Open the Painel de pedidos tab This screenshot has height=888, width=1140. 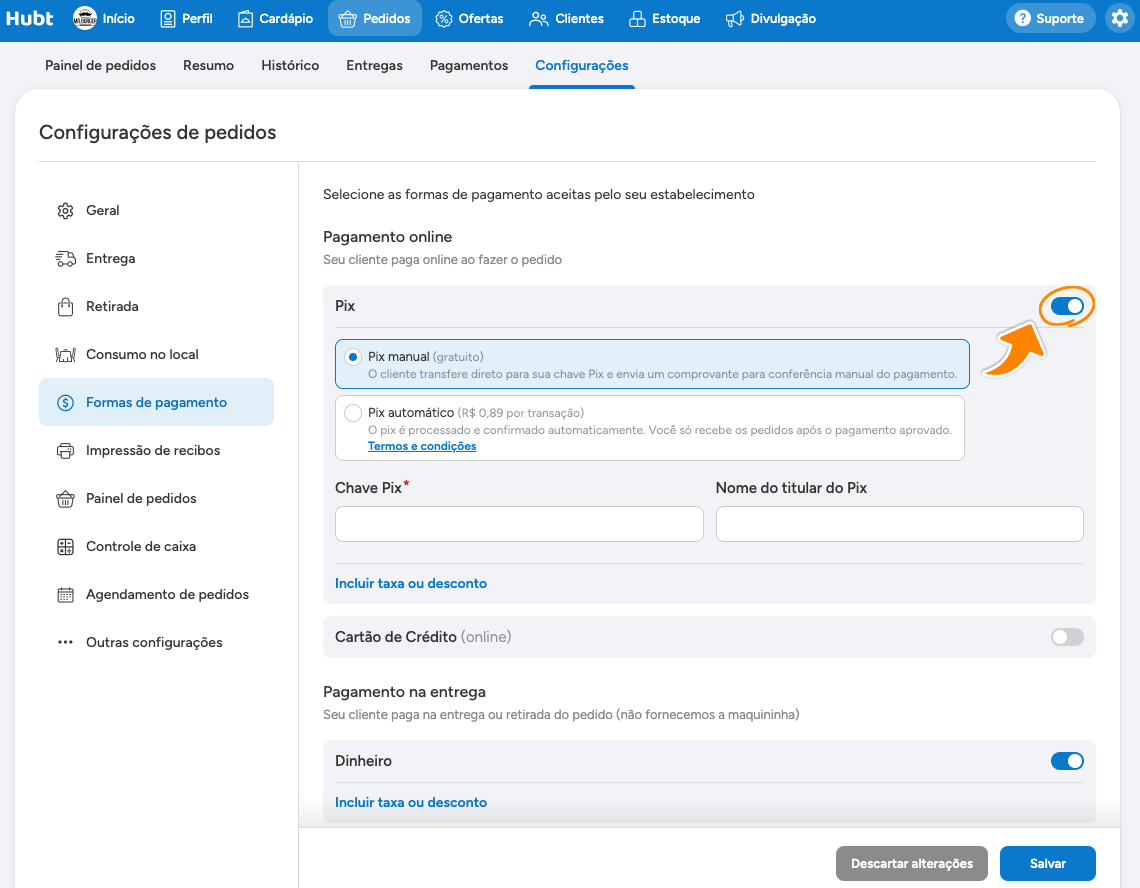click(x=100, y=65)
